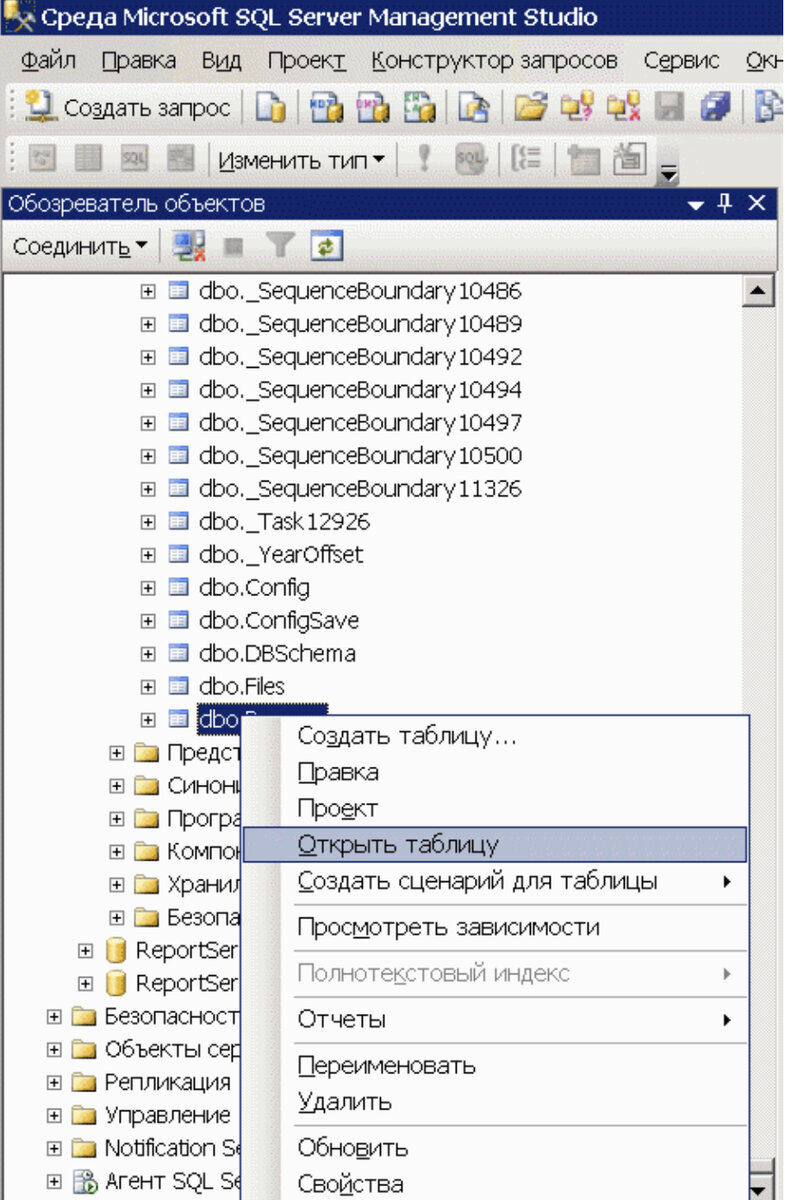Expand dbo._SequenceBoundary10500 node
The width and height of the screenshot is (785, 1200).
(x=148, y=456)
